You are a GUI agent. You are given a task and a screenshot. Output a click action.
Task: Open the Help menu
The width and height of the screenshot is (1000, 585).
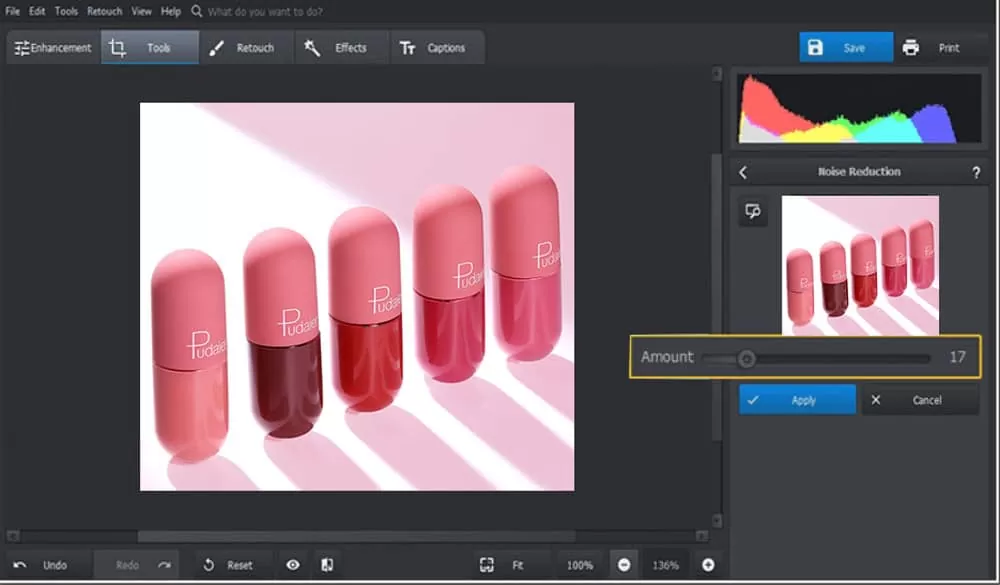[x=171, y=11]
